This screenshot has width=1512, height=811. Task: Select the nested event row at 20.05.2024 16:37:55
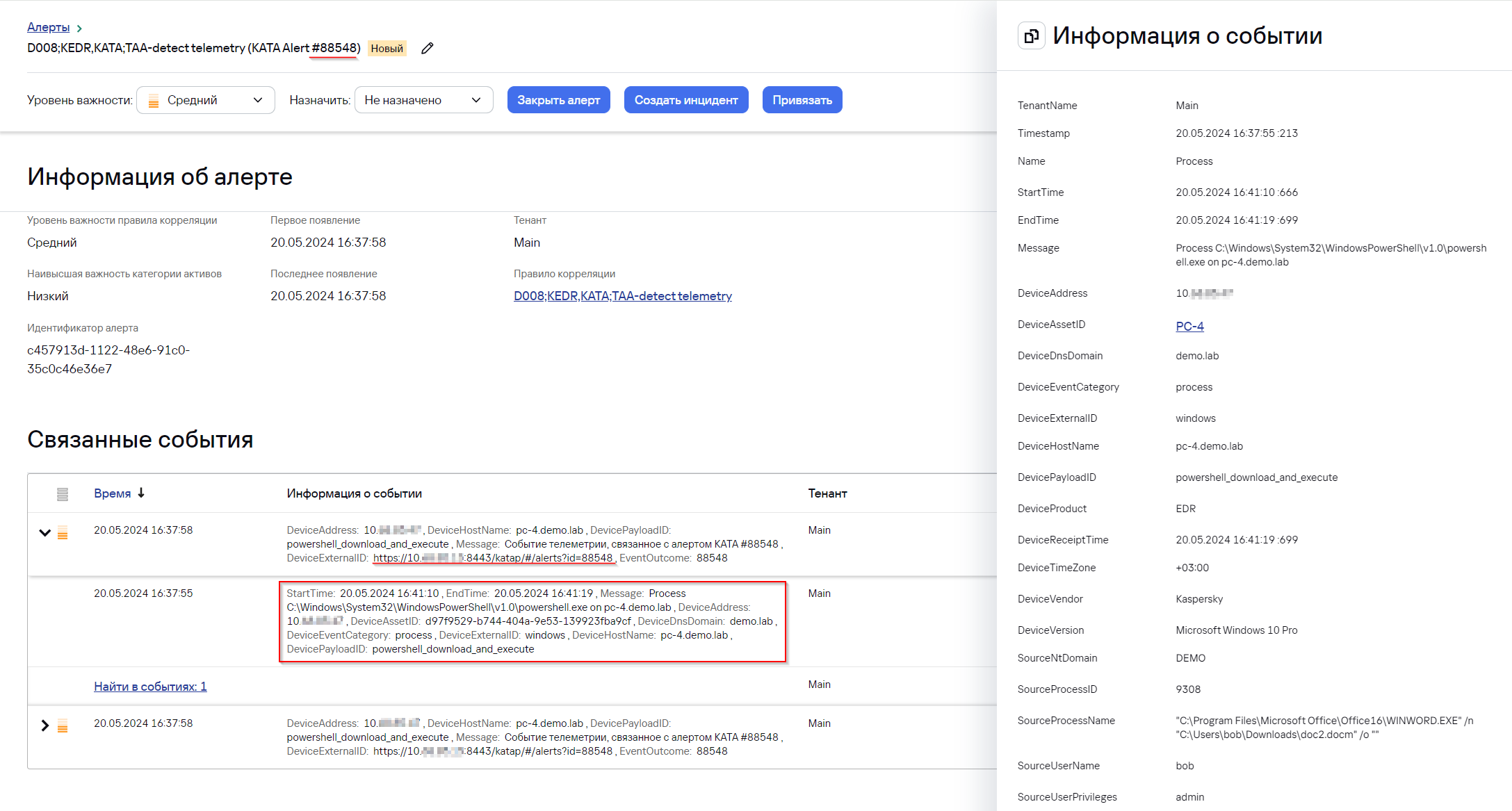[512, 621]
